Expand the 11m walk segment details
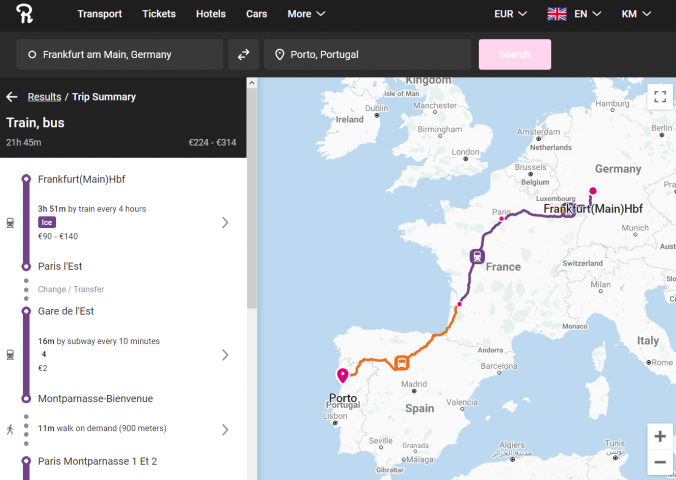Image resolution: width=676 pixels, height=480 pixels. [225, 429]
